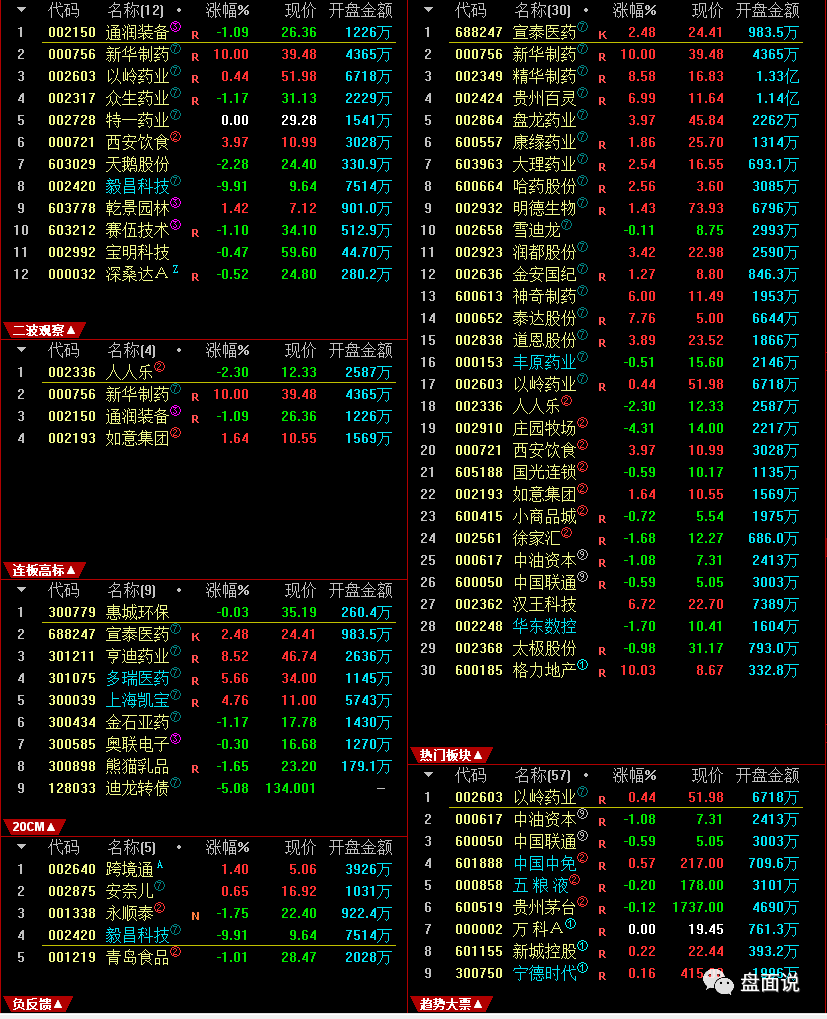827x1019 pixels.
Task: Open the dropdown arrow of the 名称[57] list
Action: click(428, 775)
